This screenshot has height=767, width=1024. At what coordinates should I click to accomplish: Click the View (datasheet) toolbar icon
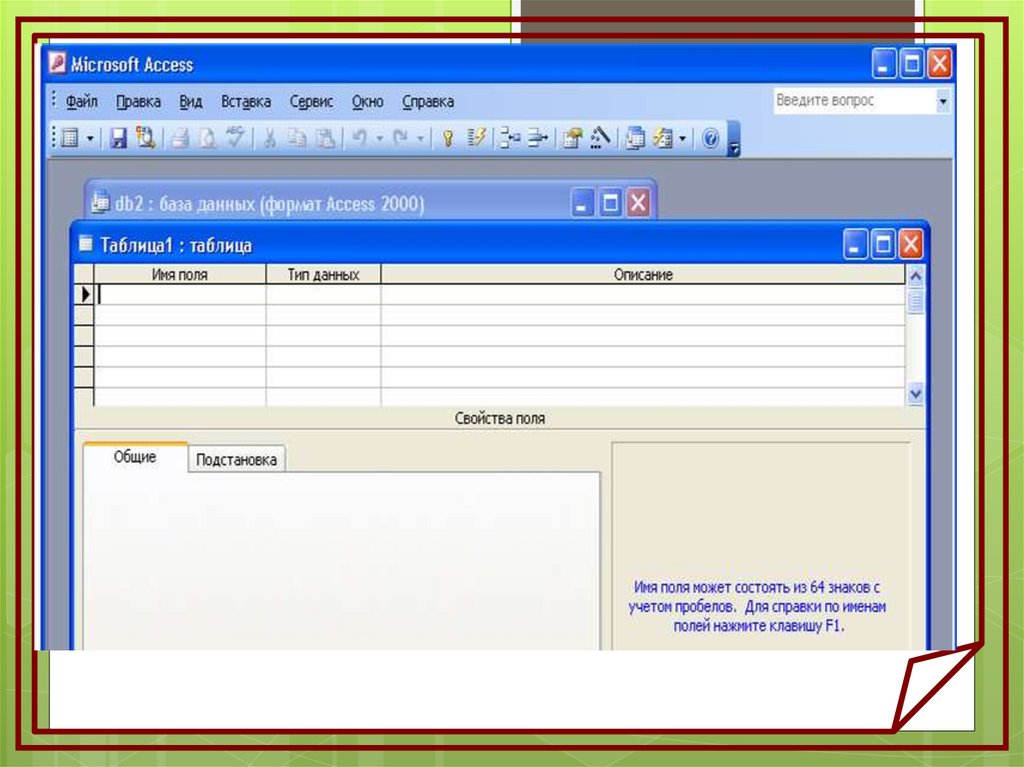(70, 138)
